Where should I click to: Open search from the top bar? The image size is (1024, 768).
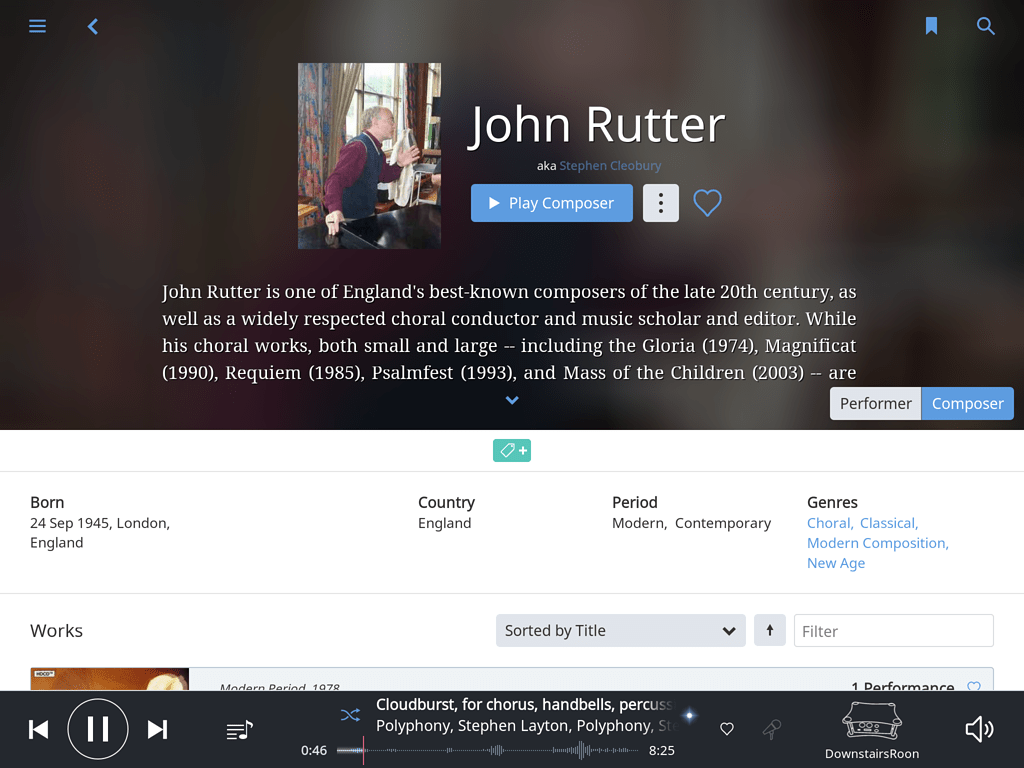click(986, 26)
